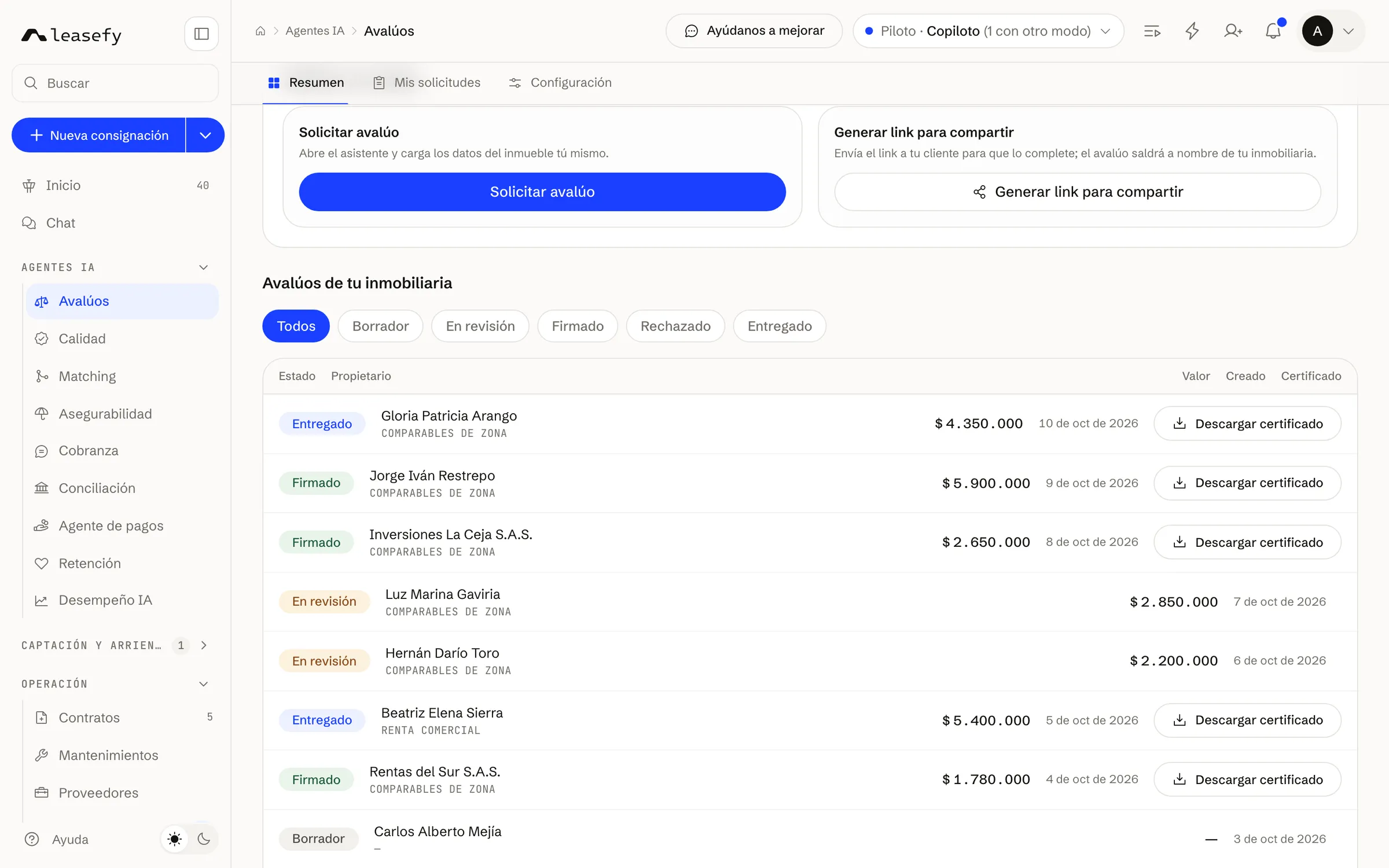Open the list-play queue icon in header
1389x868 pixels.
[1152, 31]
